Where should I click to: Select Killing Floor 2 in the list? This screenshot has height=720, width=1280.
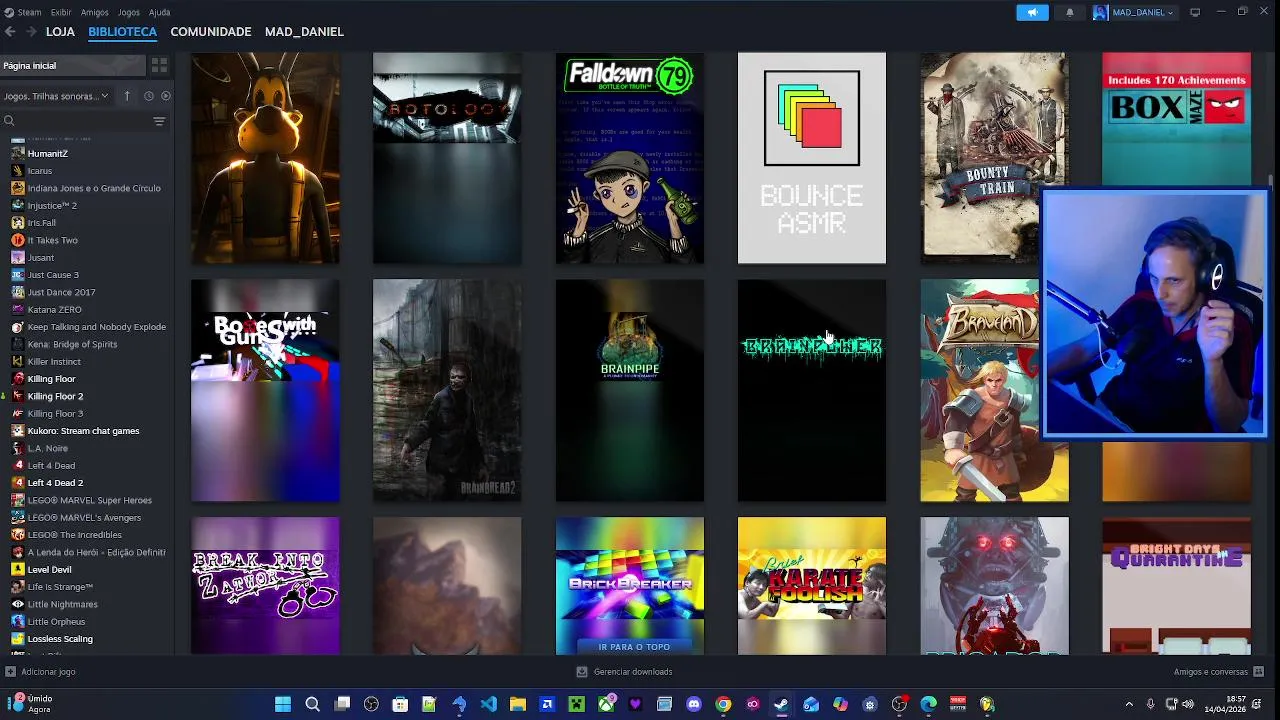[55, 396]
